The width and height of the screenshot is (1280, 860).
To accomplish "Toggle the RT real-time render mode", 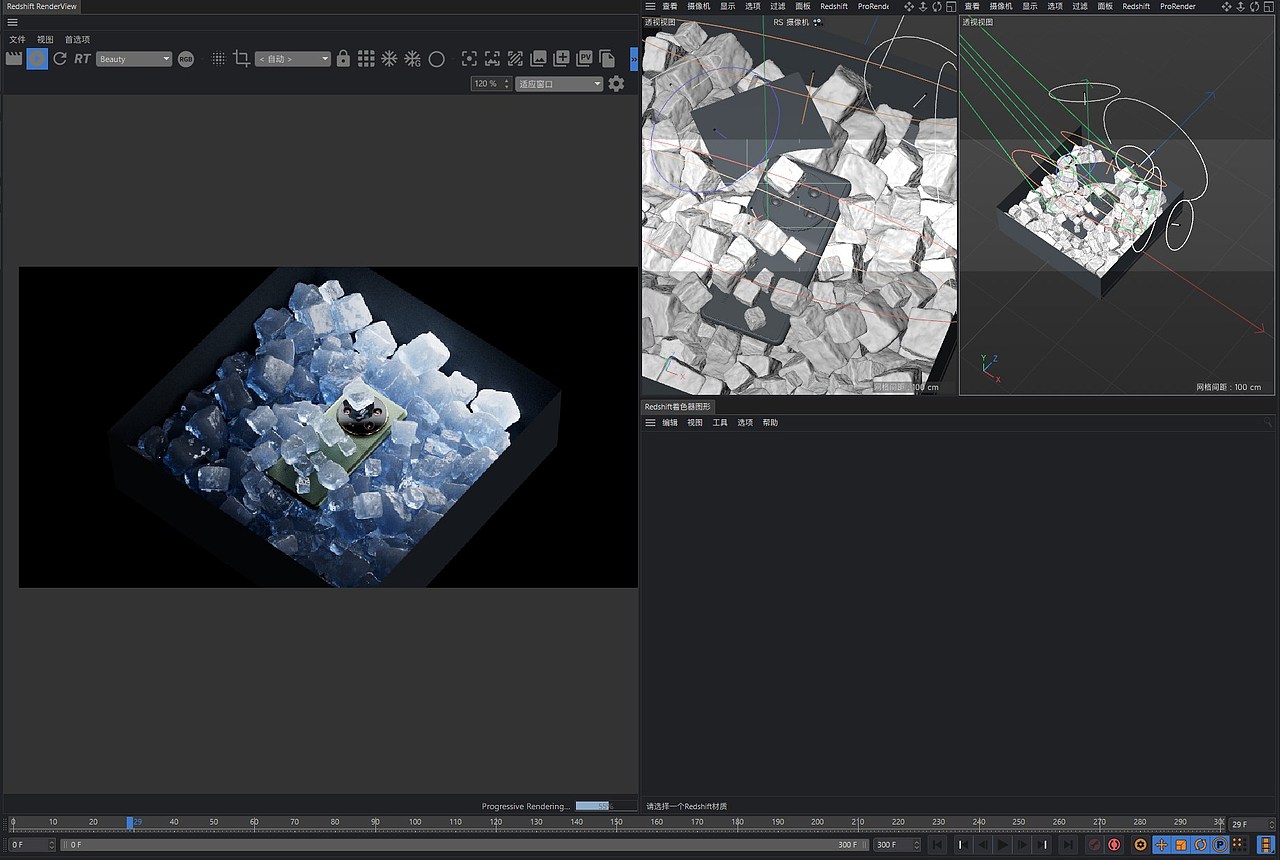I will 82,59.
